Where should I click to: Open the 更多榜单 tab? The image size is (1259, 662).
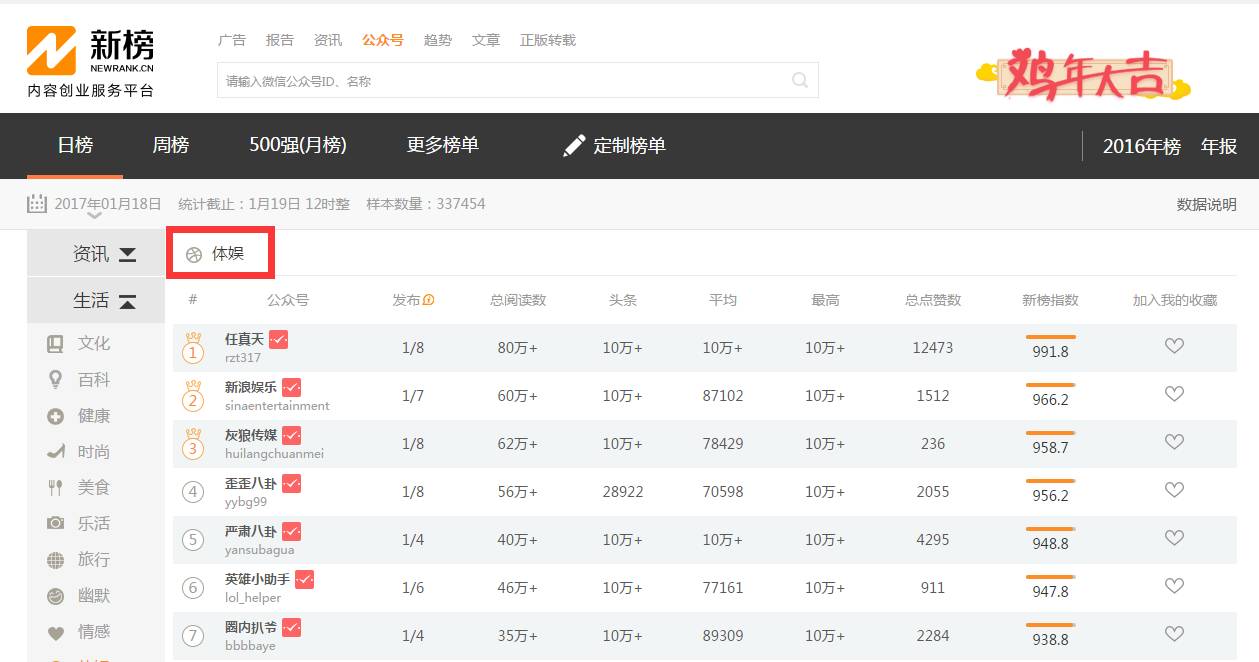click(443, 145)
